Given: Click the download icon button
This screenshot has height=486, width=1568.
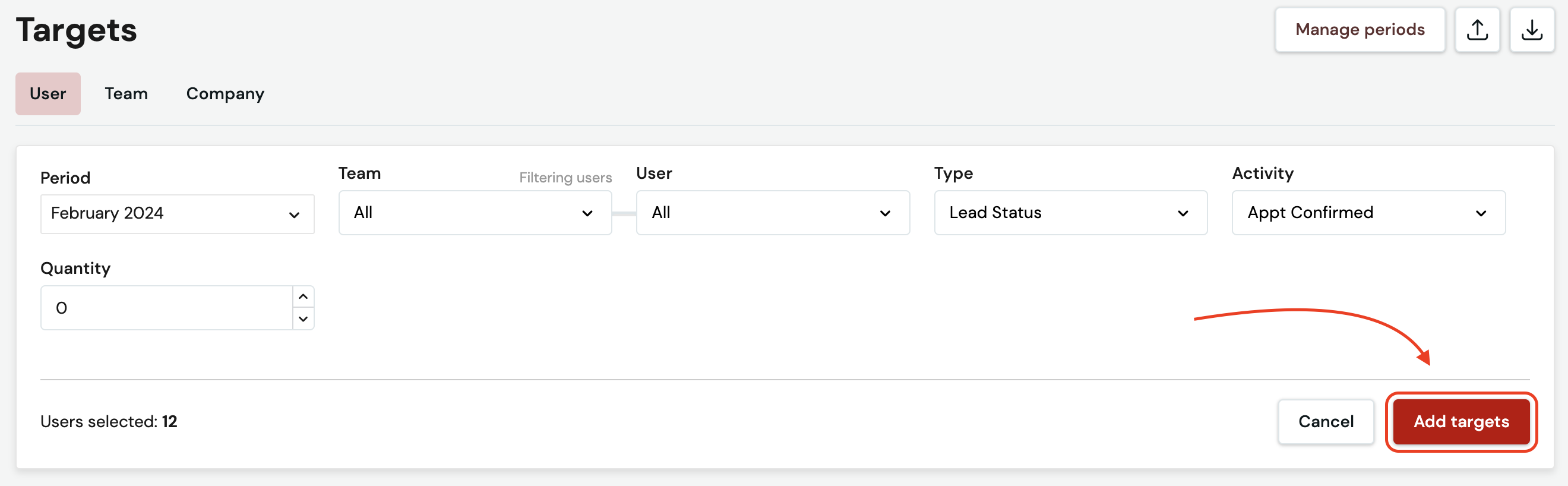Looking at the screenshot, I should tap(1532, 30).
